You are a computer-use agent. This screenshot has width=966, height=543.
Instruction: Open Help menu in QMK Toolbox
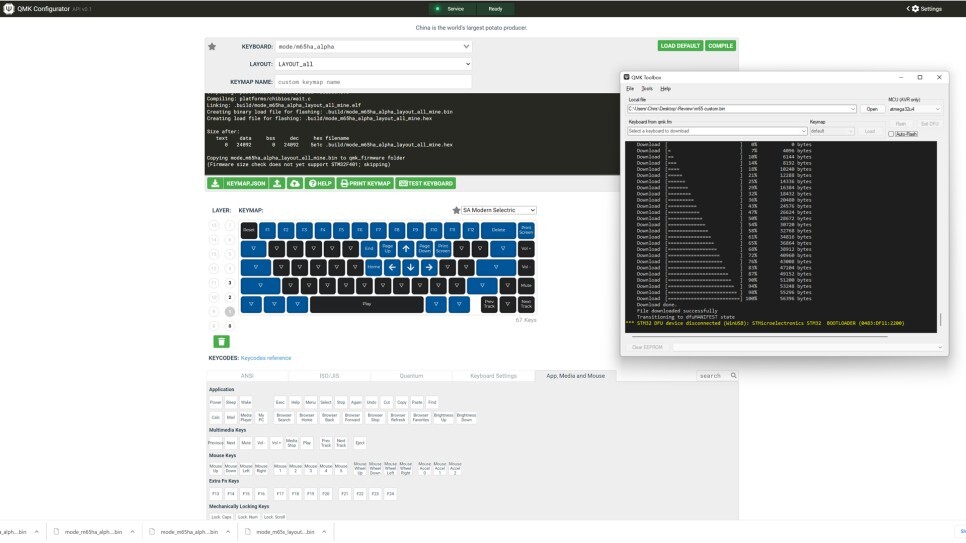pyautogui.click(x=665, y=89)
